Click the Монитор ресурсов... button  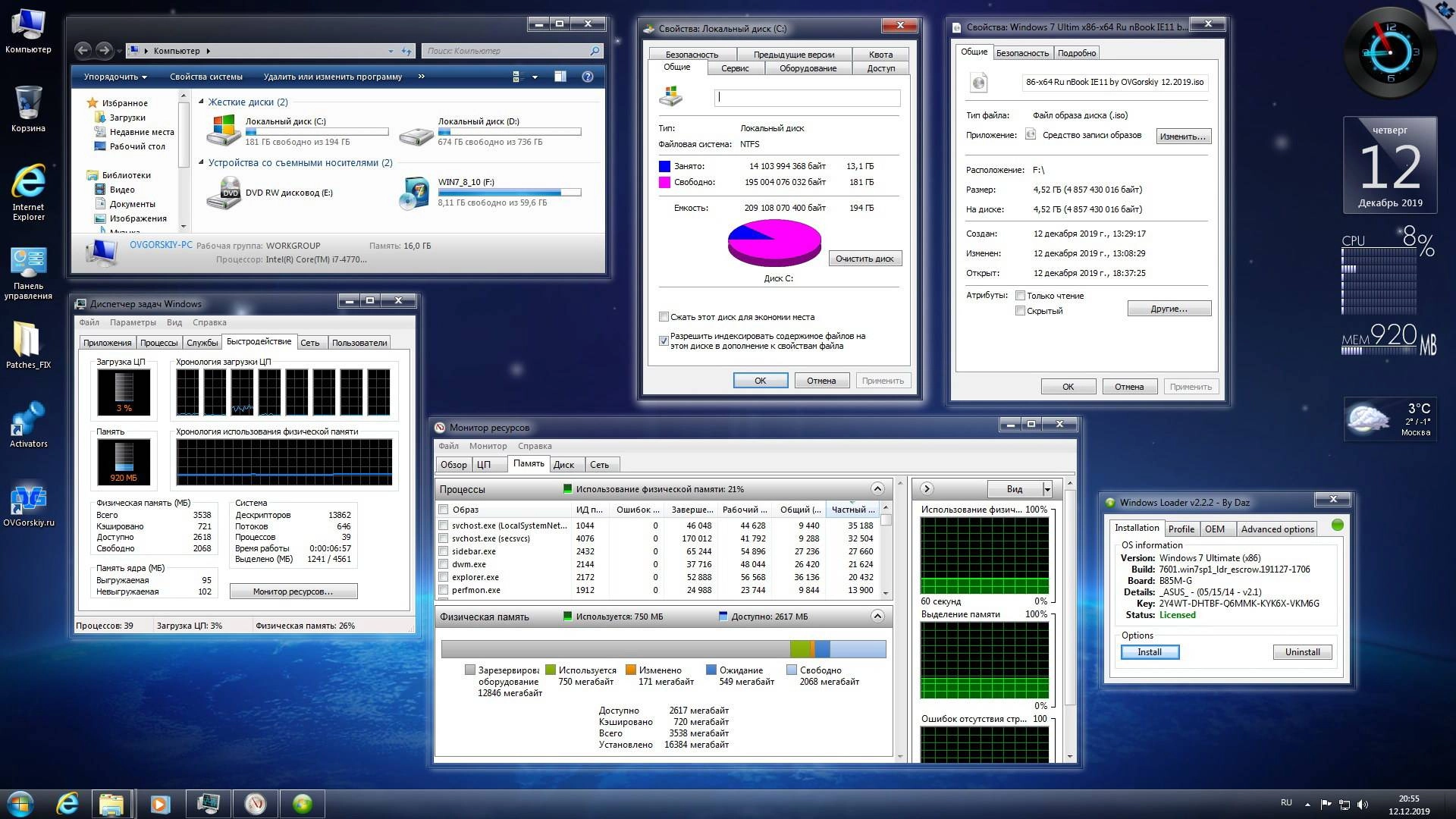[293, 591]
